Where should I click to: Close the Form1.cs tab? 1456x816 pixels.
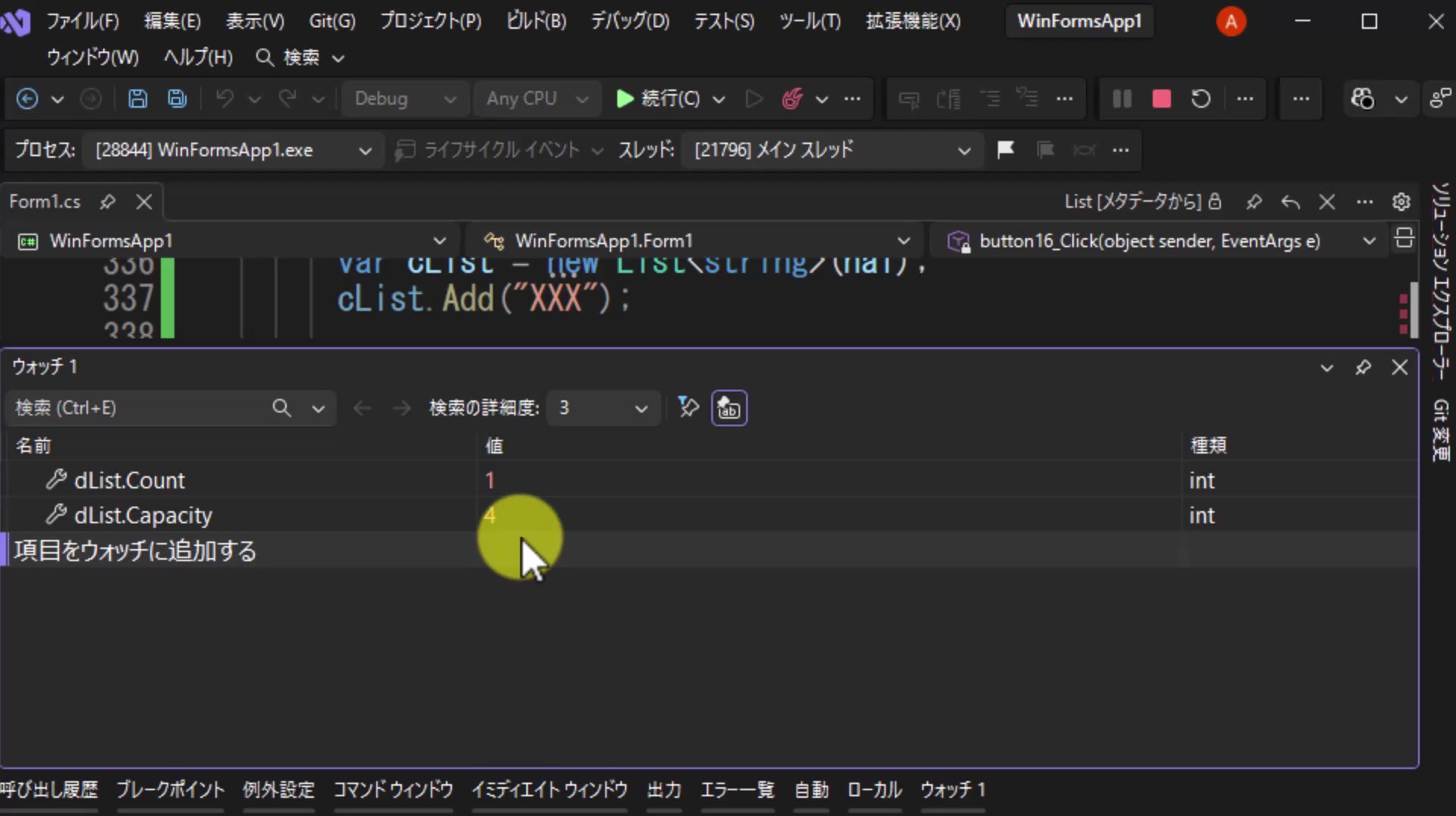coord(144,202)
